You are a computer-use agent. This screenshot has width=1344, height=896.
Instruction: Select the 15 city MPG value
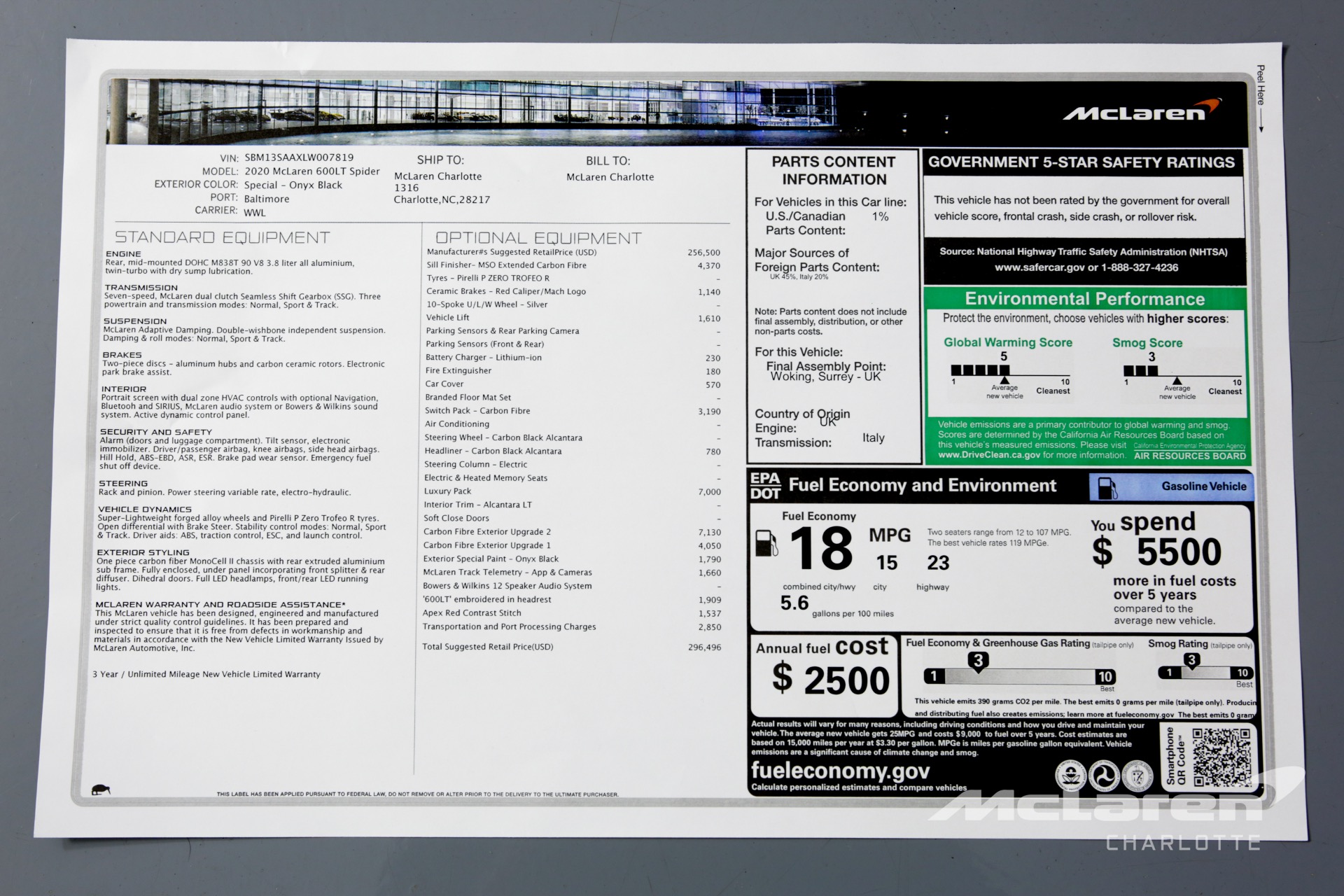click(x=887, y=563)
